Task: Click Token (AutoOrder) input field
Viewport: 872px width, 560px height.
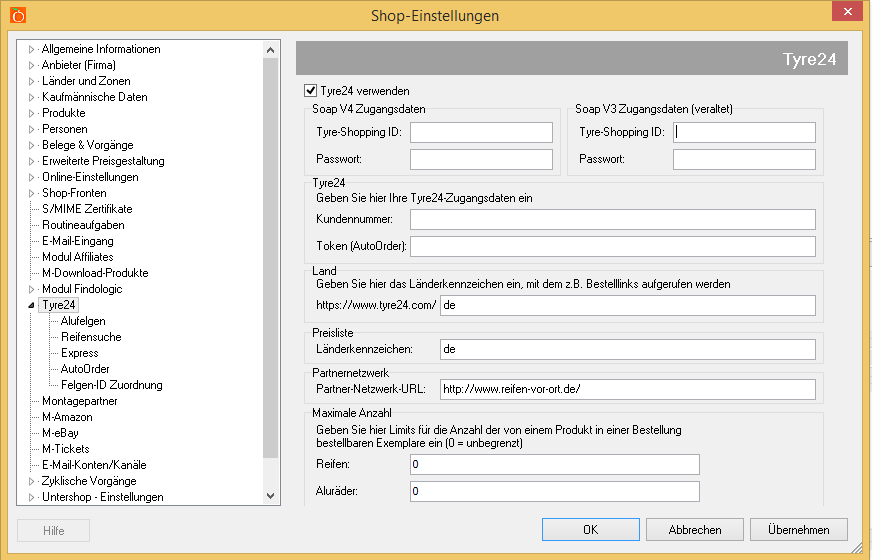Action: pyautogui.click(x=613, y=246)
